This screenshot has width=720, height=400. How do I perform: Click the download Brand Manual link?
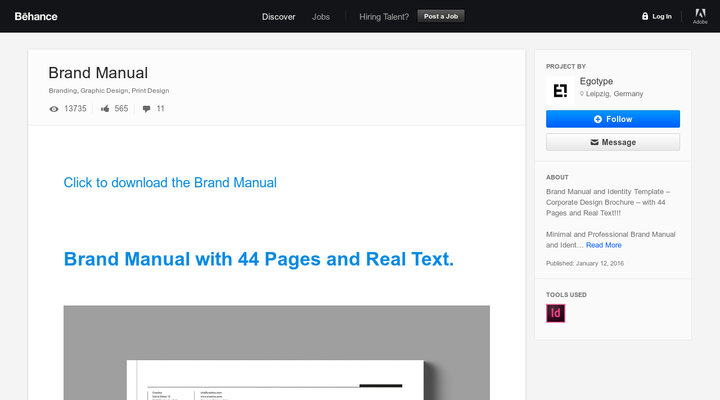(x=170, y=182)
